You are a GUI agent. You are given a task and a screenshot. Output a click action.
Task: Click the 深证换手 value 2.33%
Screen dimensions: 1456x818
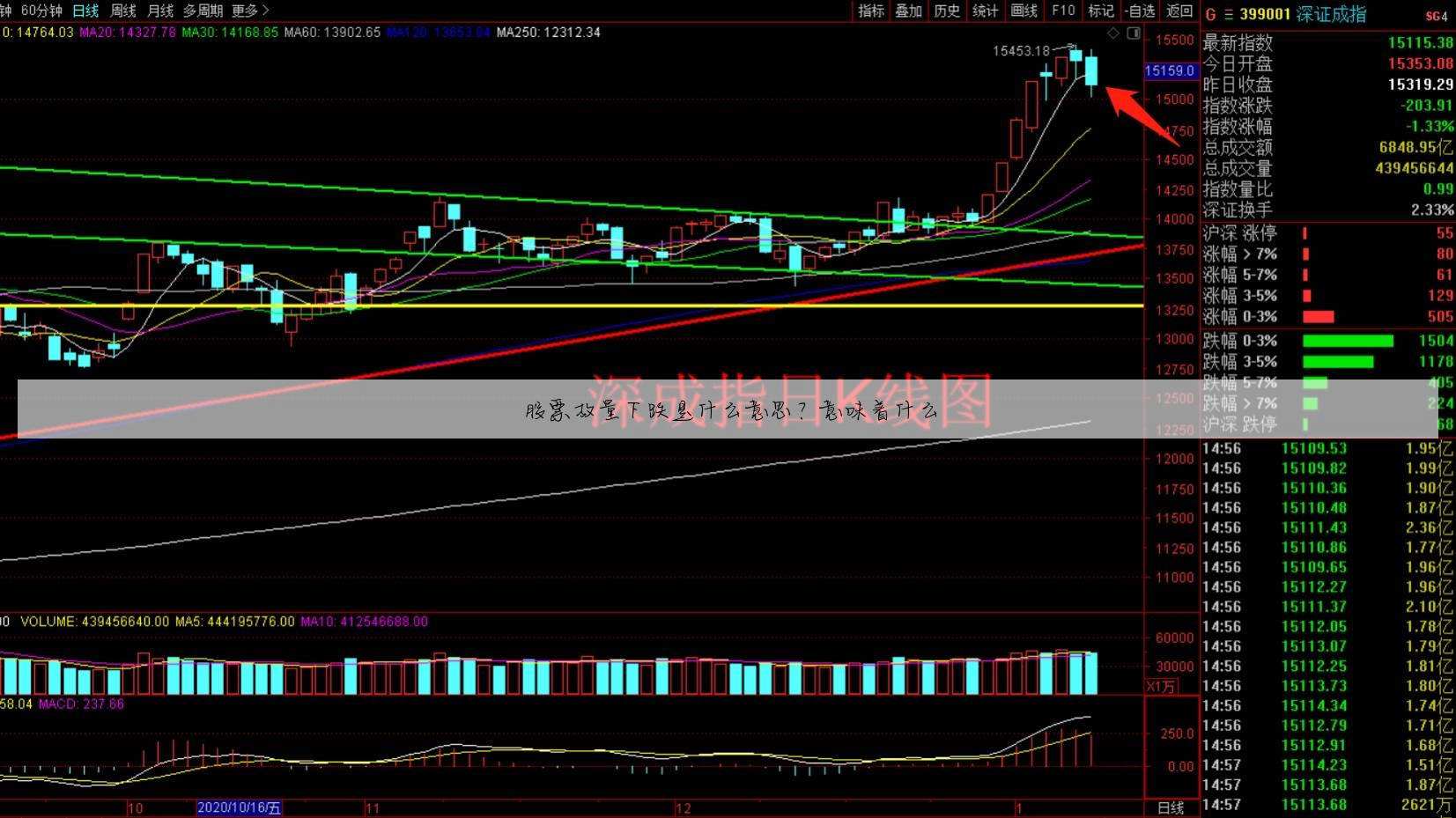(x=1431, y=210)
